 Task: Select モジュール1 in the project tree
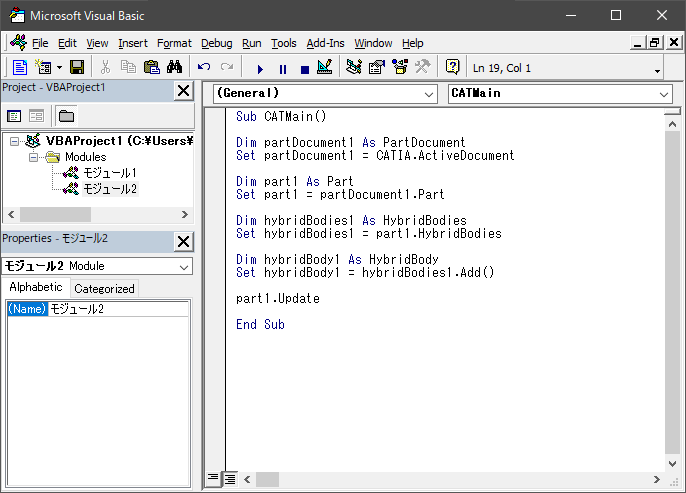pos(110,173)
